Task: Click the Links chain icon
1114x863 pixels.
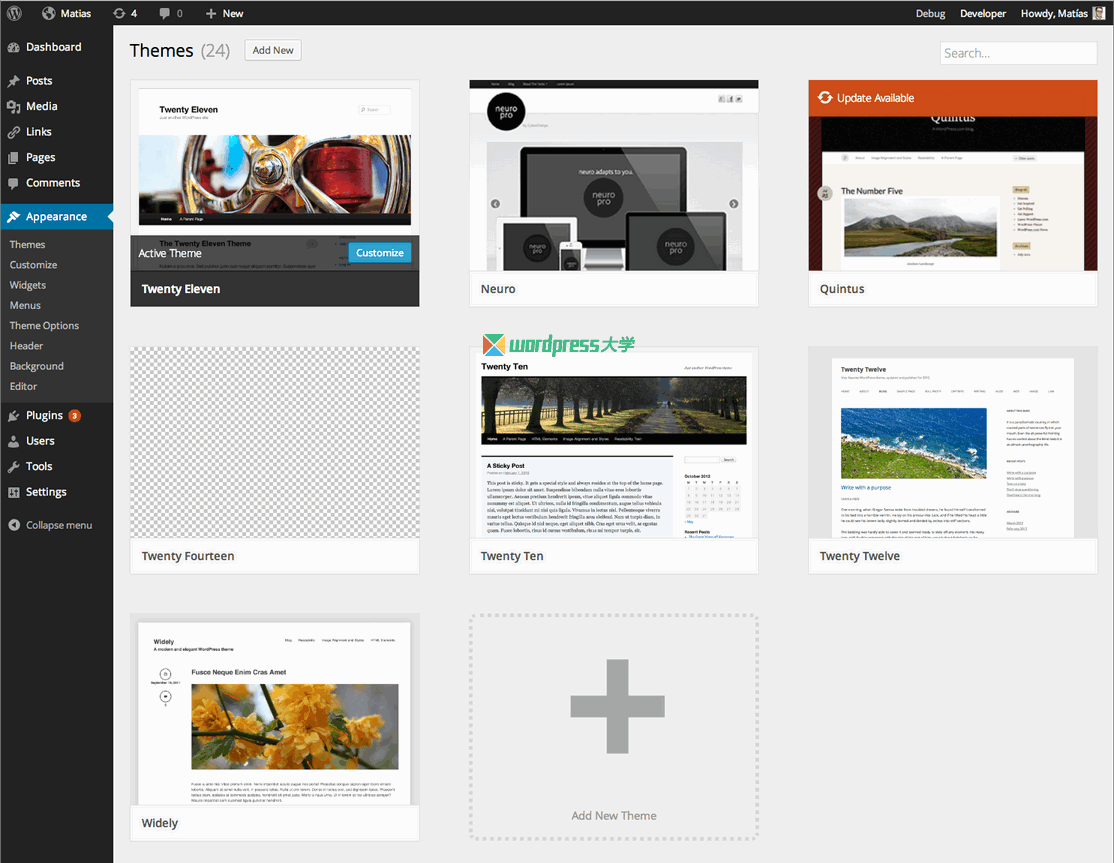Action: click(x=13, y=132)
